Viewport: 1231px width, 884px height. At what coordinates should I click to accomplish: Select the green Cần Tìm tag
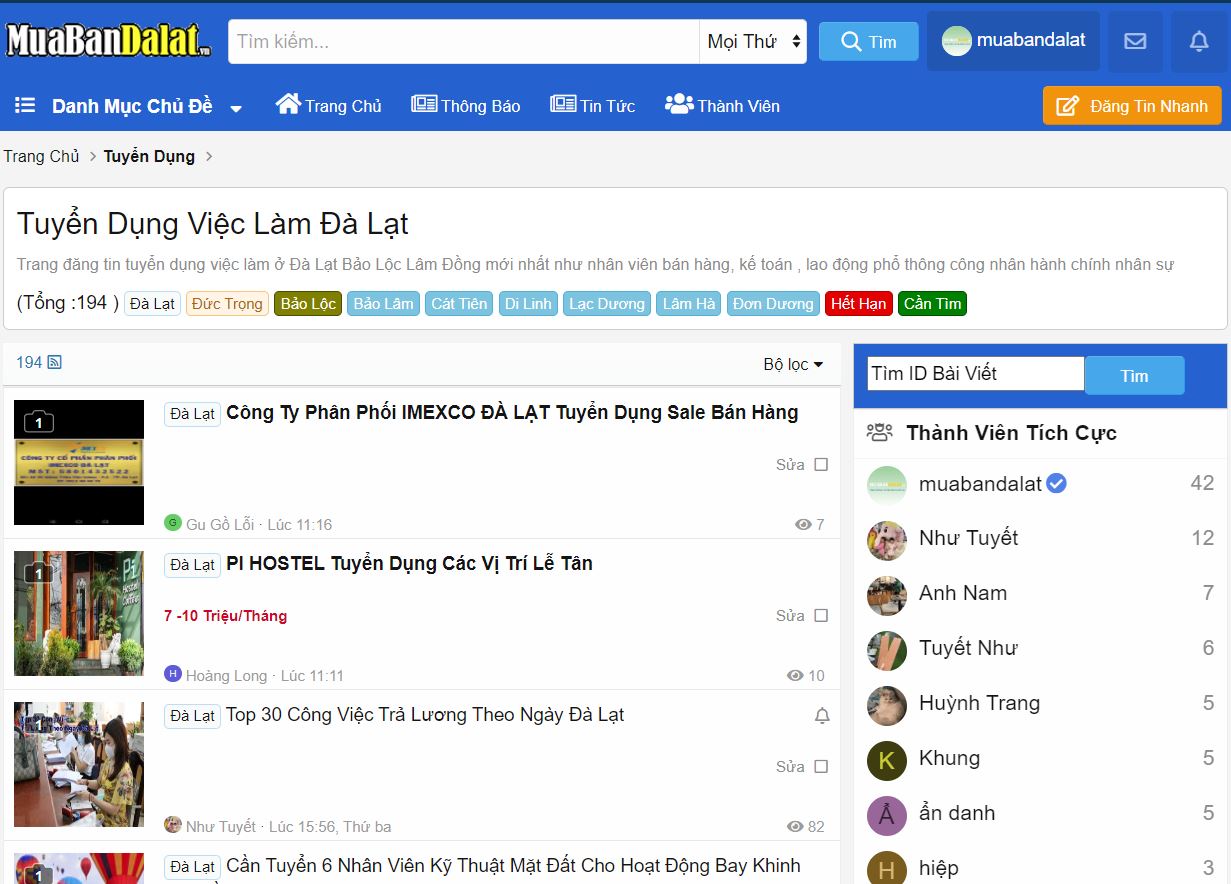(932, 304)
